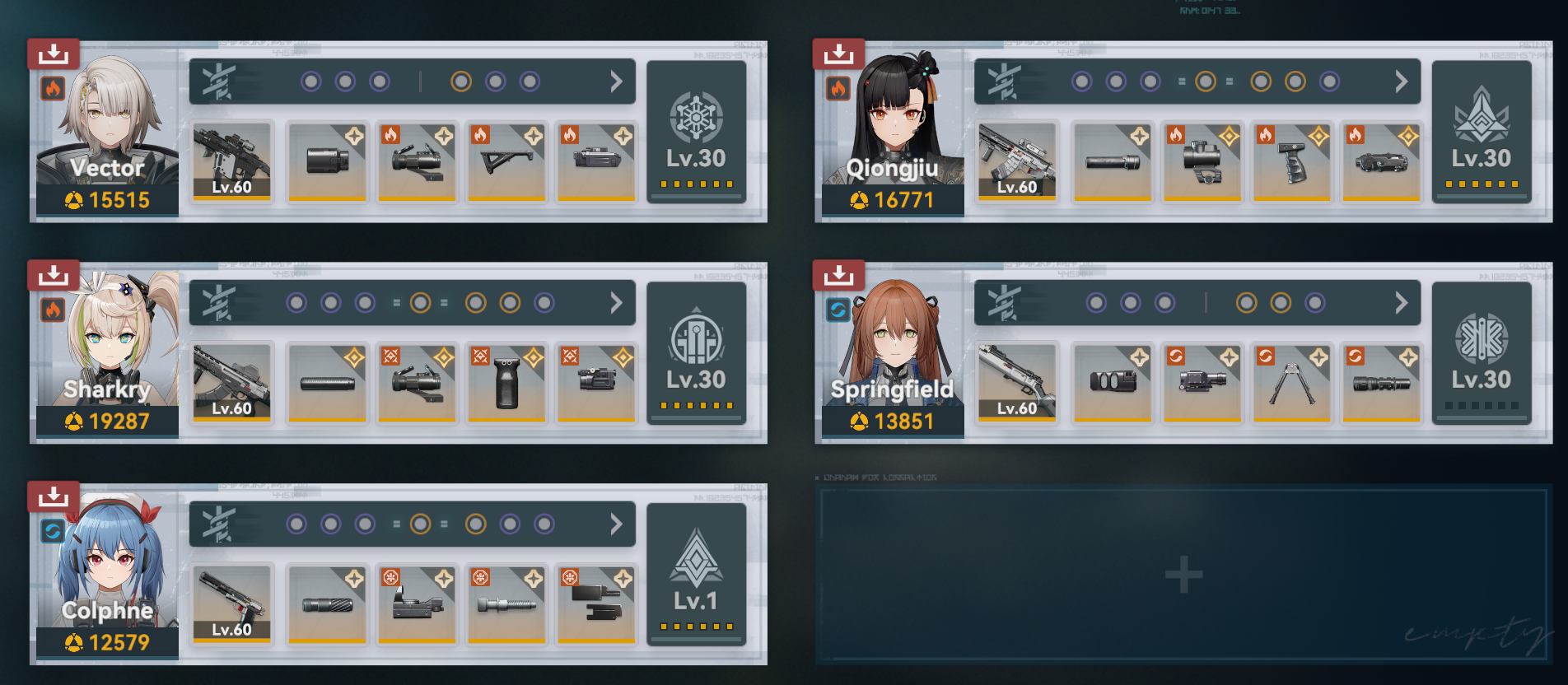The image size is (1568, 685).
Task: Select Colphne's pistol weapon slot
Action: [231, 603]
